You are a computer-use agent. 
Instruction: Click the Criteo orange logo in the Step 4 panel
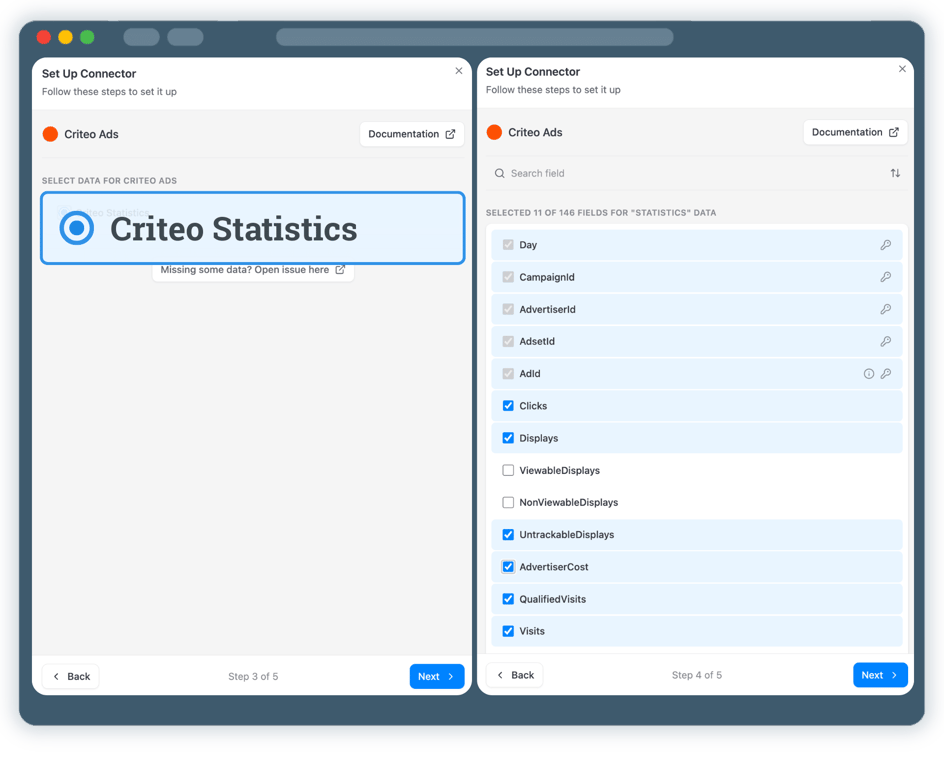[x=494, y=132]
